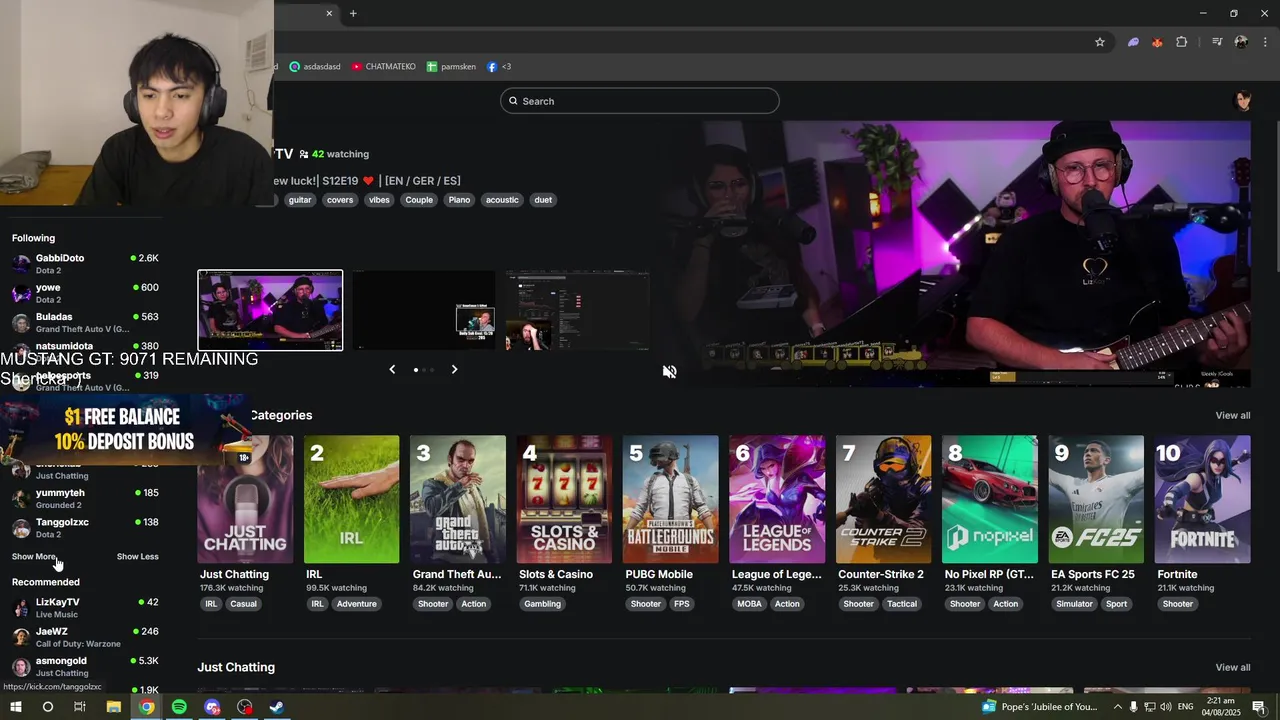
Task: Open a new browser tab
Action: [353, 13]
